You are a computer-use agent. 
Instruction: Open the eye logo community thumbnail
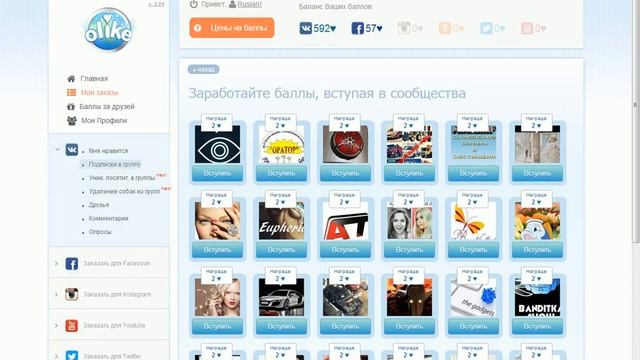(x=217, y=144)
